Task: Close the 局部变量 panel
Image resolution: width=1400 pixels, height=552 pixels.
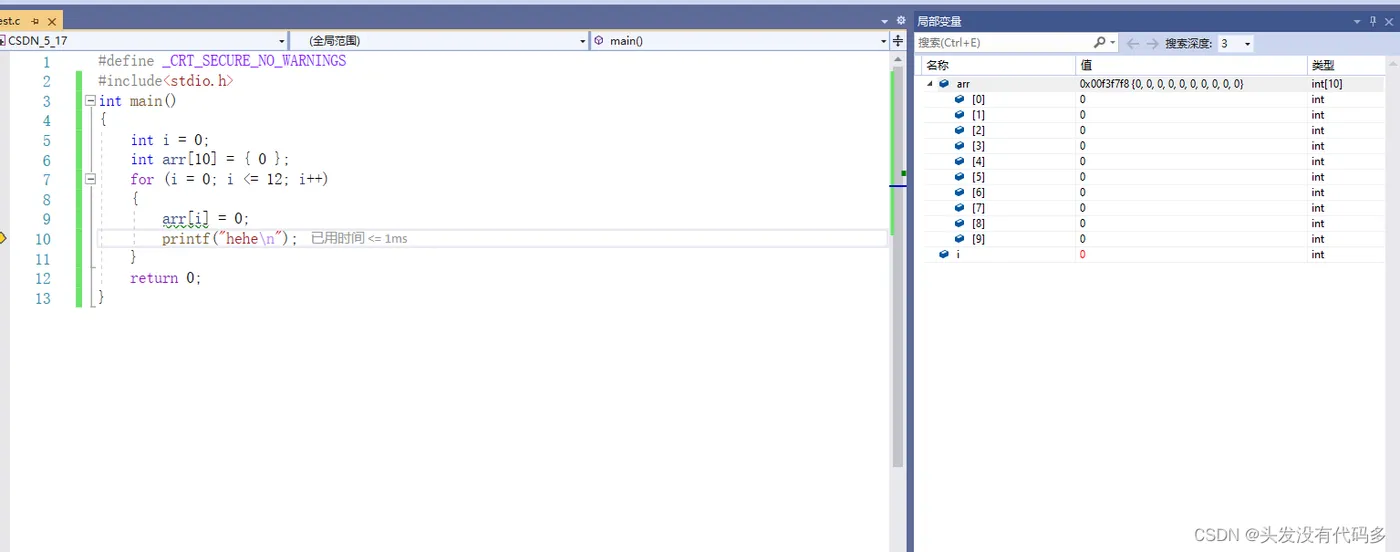Action: pos(1388,21)
